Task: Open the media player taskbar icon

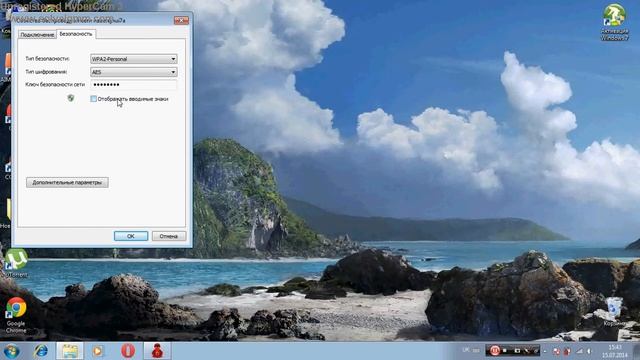Action: (x=98, y=351)
